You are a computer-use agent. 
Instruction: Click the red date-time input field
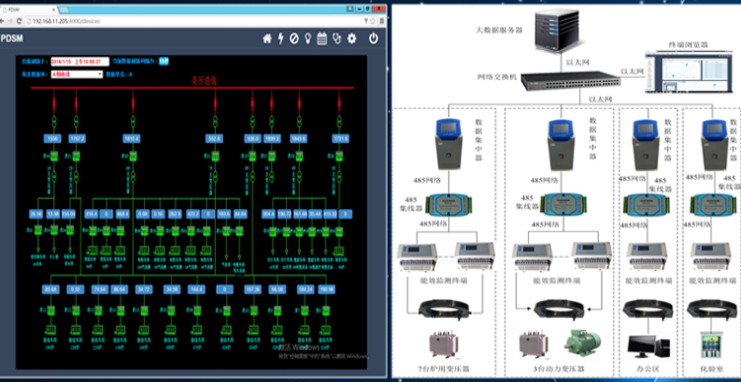80,61
